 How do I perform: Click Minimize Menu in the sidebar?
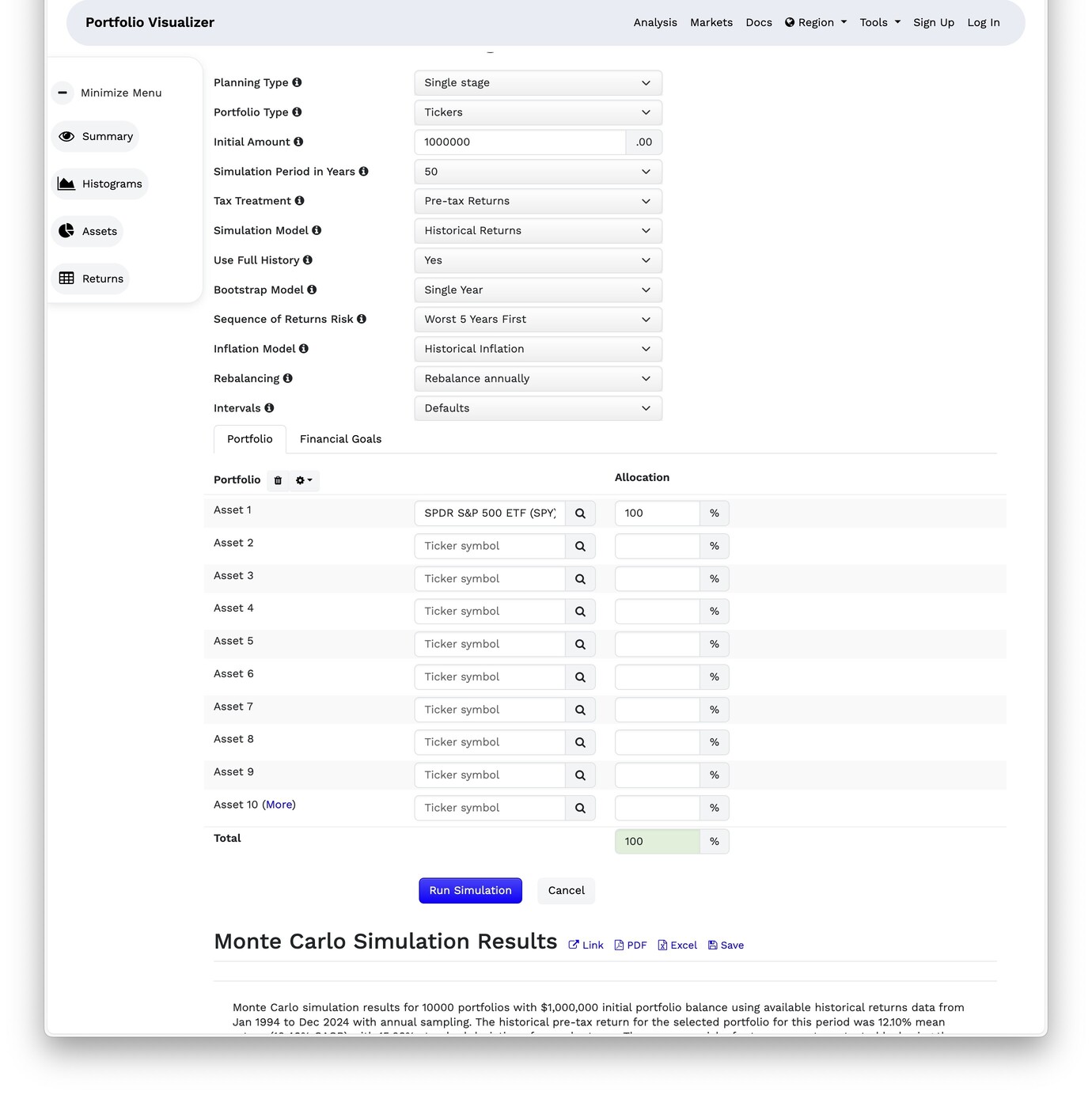[107, 93]
